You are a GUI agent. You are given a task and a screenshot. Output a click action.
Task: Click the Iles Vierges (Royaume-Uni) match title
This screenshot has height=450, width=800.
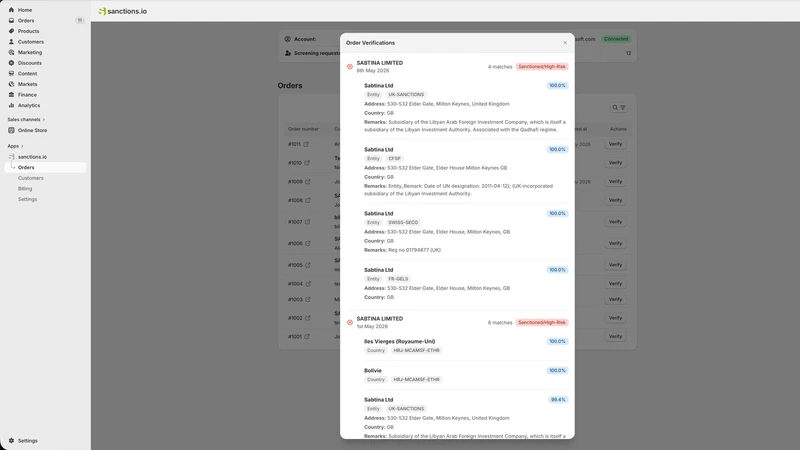click(x=399, y=341)
